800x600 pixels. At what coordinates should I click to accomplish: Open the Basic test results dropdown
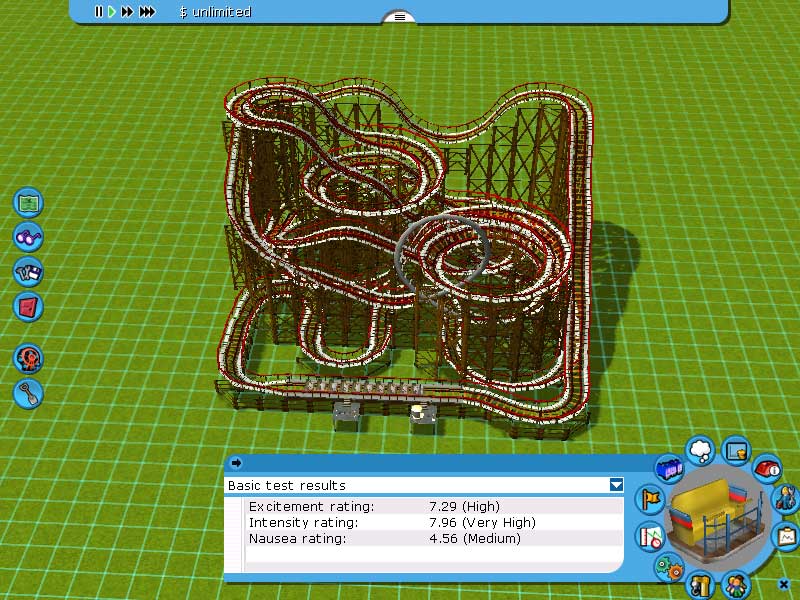click(616, 485)
